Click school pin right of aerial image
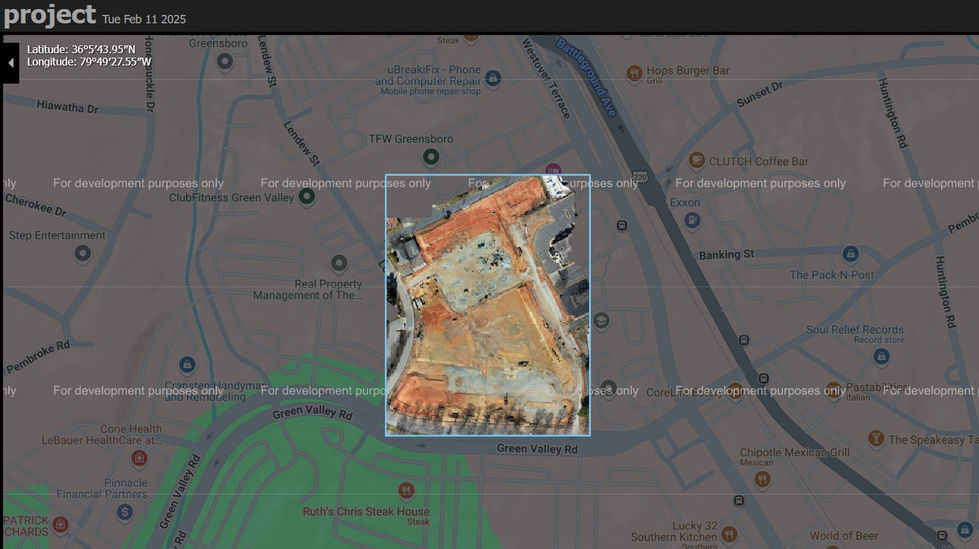Image resolution: width=979 pixels, height=549 pixels. tap(601, 321)
